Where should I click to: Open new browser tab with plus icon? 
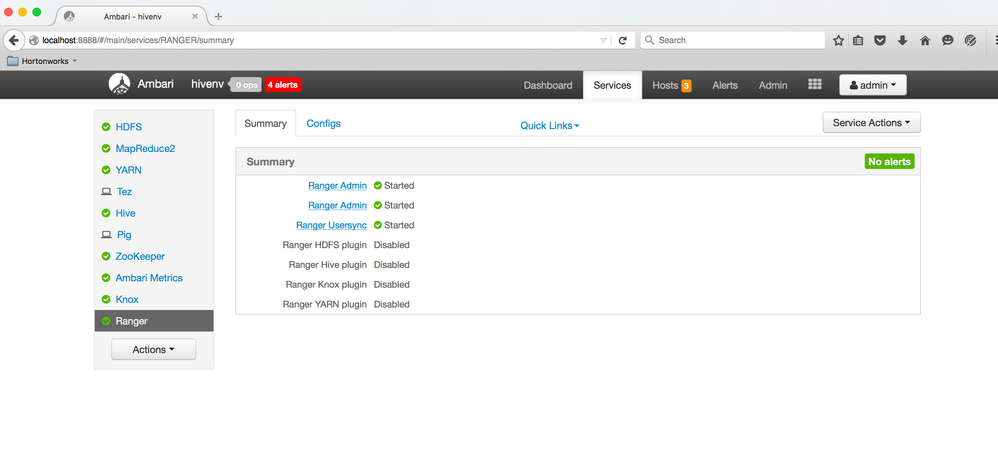coord(218,17)
